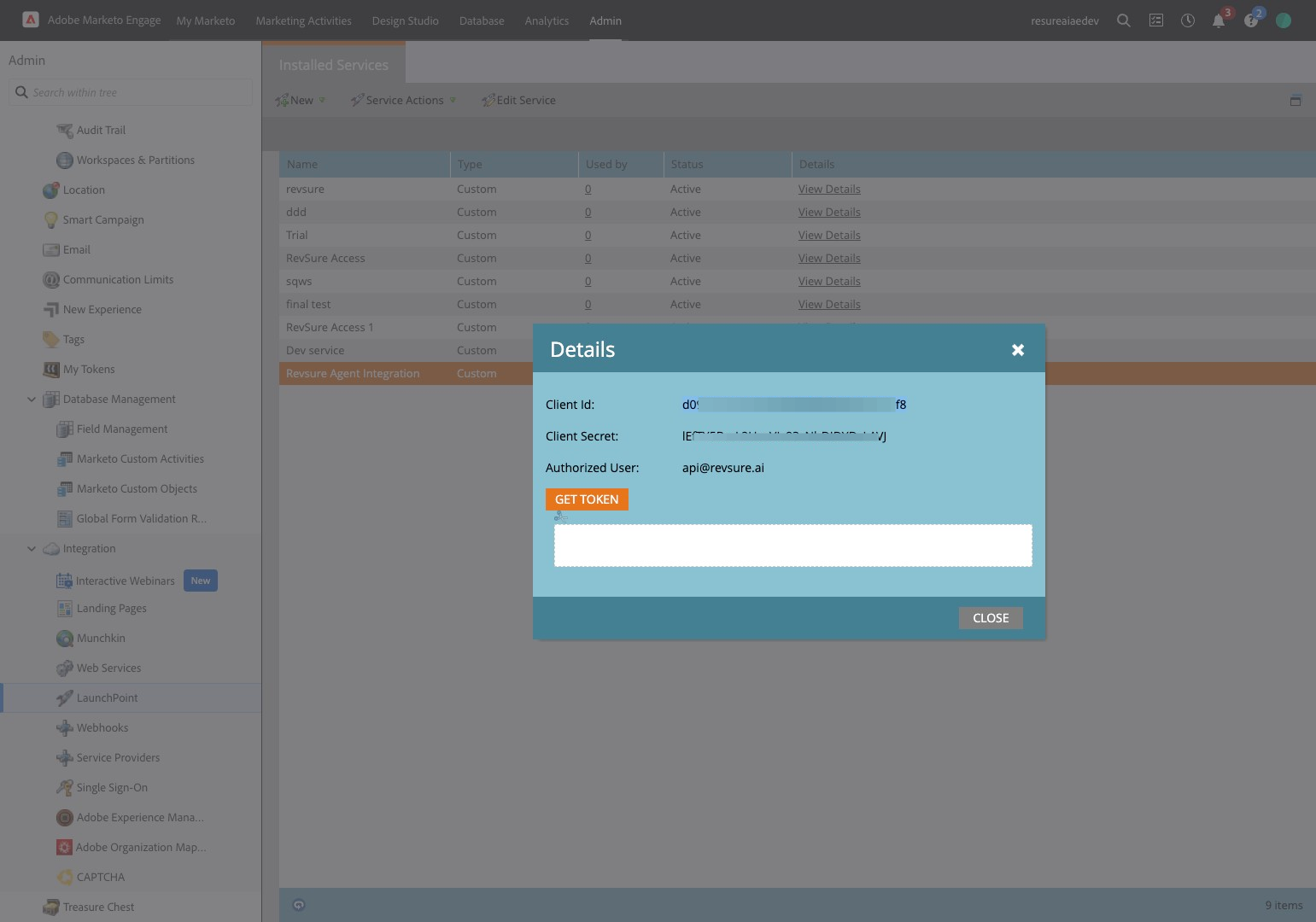Open the notifications bell icon

(x=1219, y=20)
